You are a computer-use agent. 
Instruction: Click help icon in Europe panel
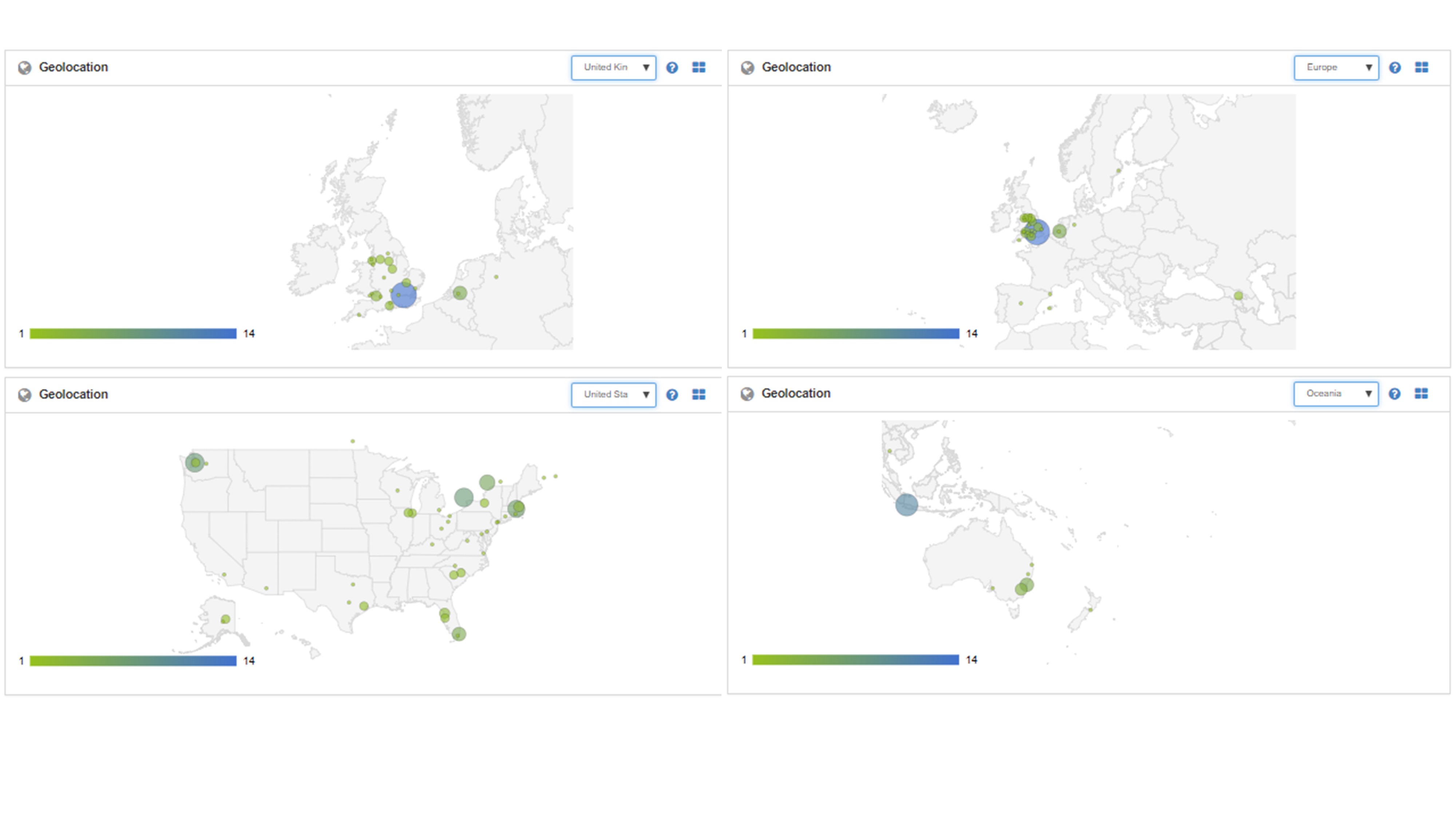(1394, 68)
